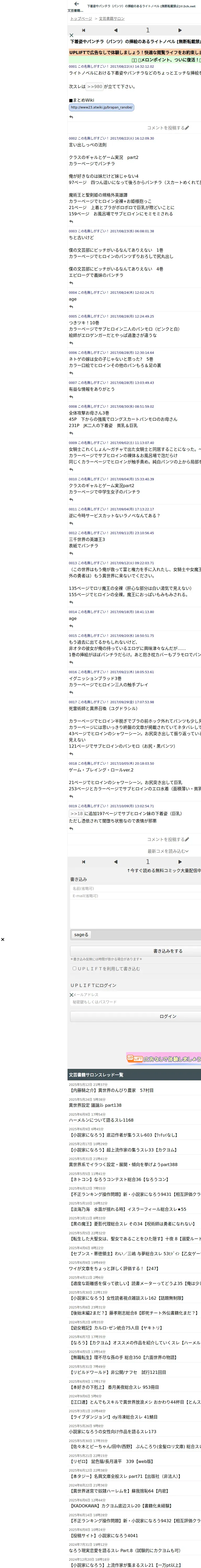Click the reply arrow under post 0010
Viewport: 201px width, 1568px height.
pos(71,500)
